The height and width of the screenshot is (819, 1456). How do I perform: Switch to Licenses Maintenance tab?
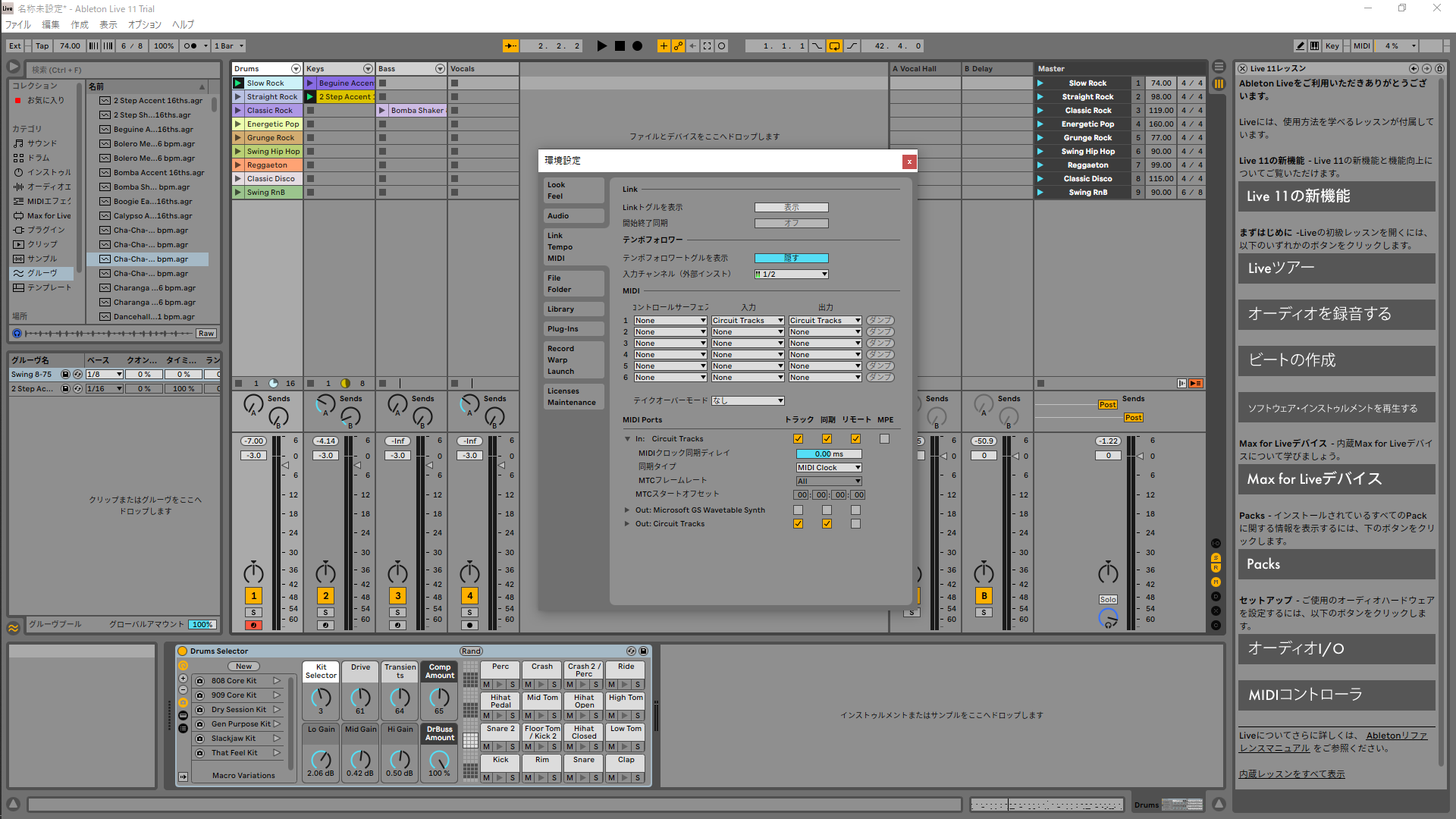[x=573, y=397]
